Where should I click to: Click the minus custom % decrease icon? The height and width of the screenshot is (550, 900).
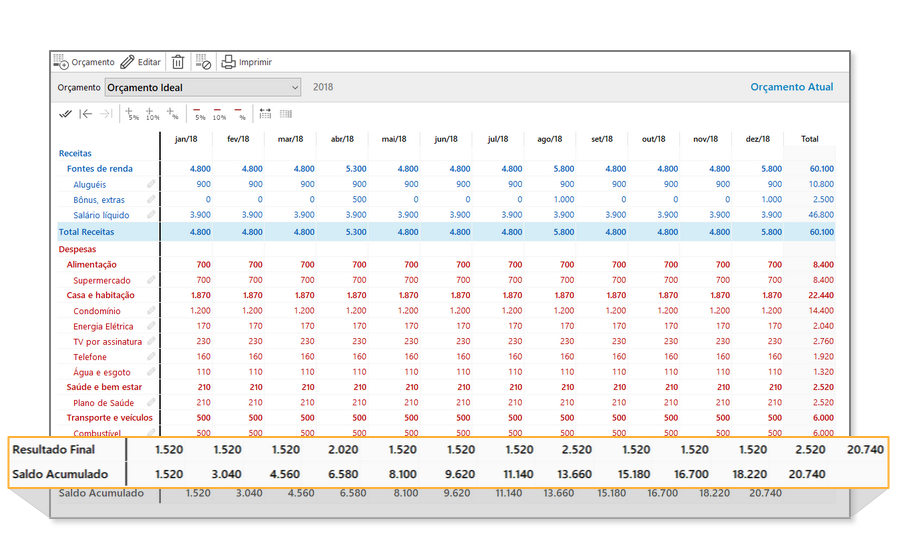coord(240,114)
